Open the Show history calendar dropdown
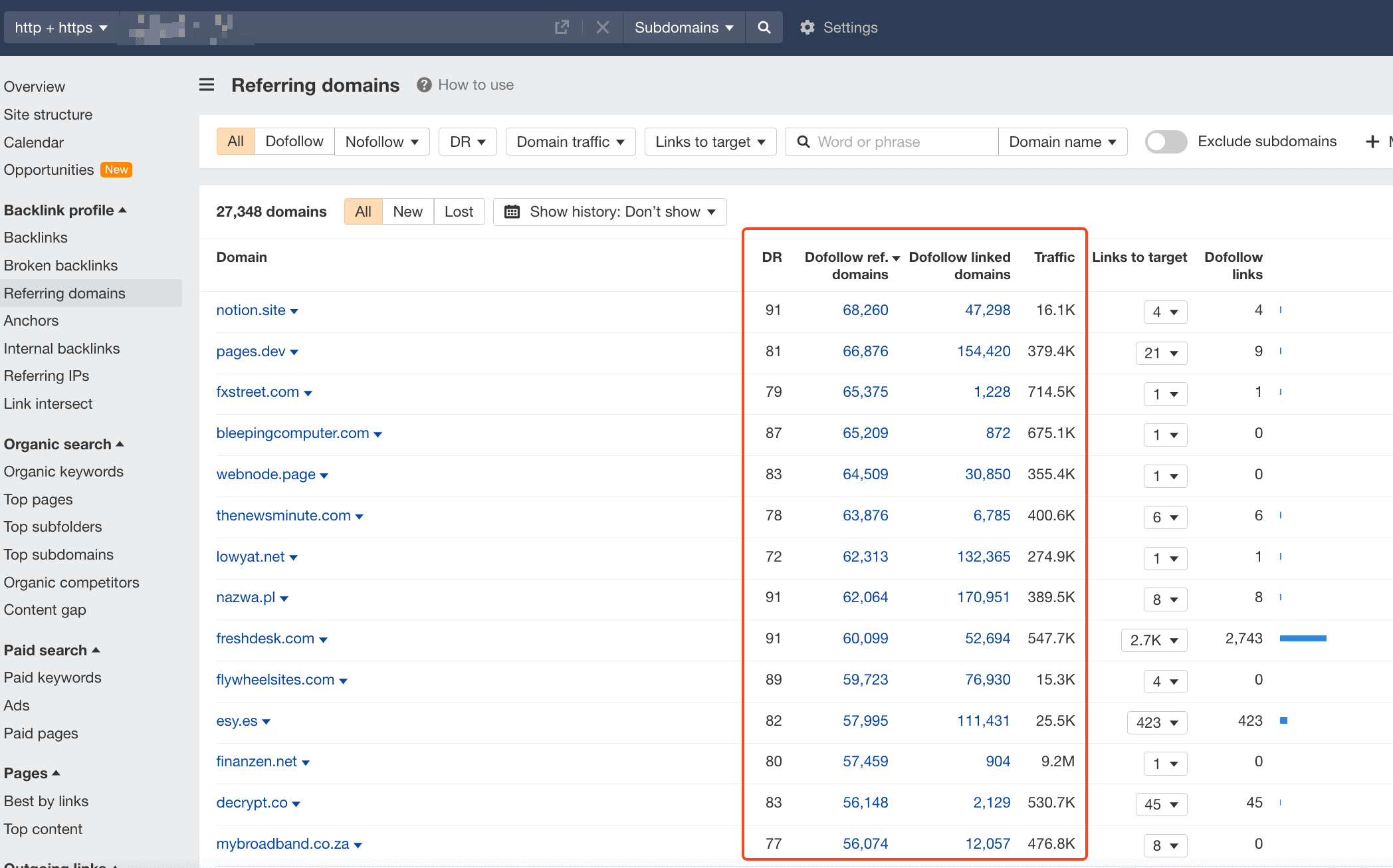 click(x=609, y=211)
